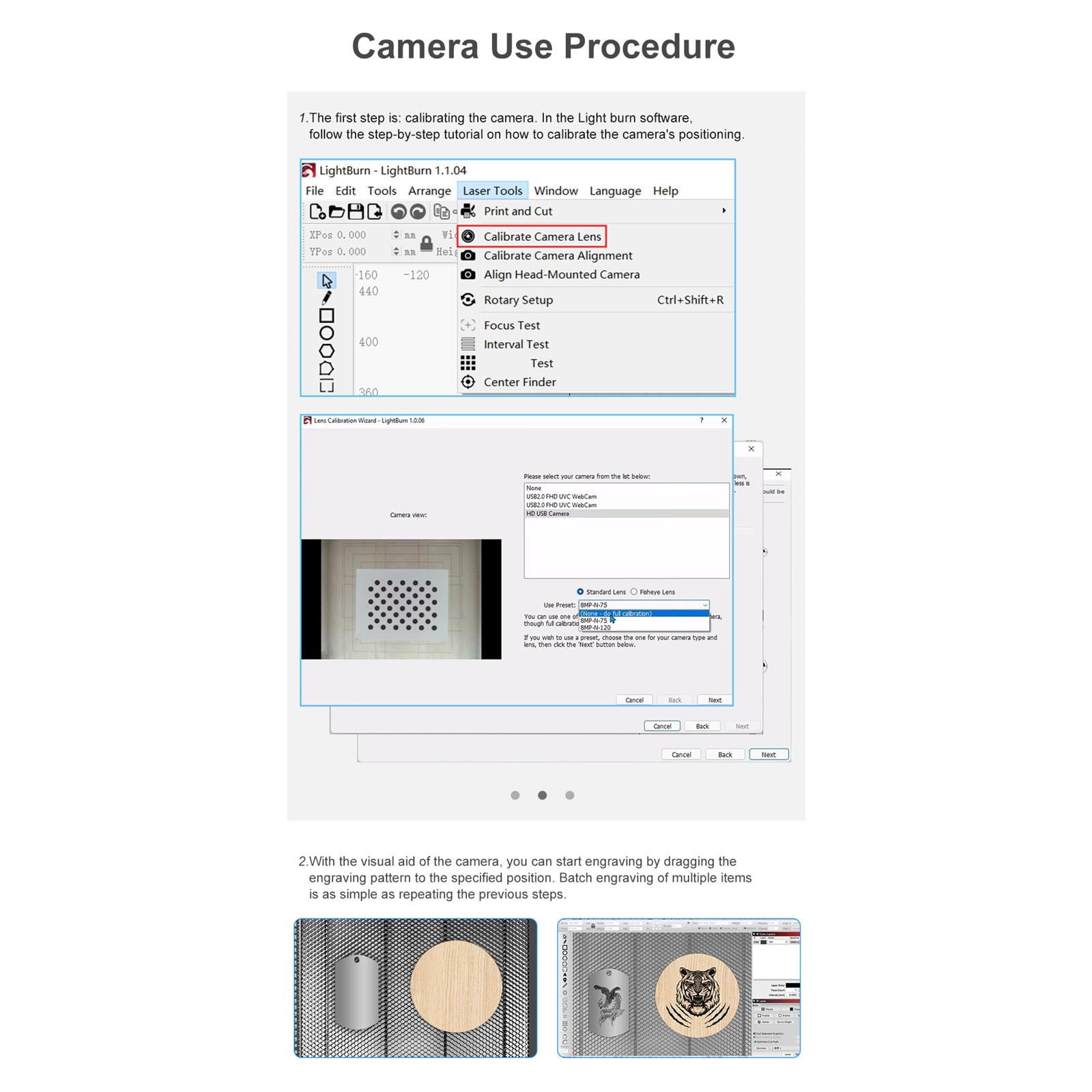Image resolution: width=1092 pixels, height=1092 pixels.
Task: Choose the 8MP-N-120 preset option
Action: point(644,627)
